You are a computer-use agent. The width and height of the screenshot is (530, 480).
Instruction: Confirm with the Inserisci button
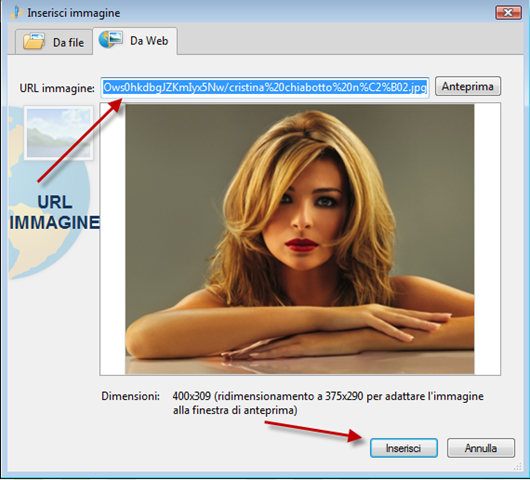click(404, 448)
